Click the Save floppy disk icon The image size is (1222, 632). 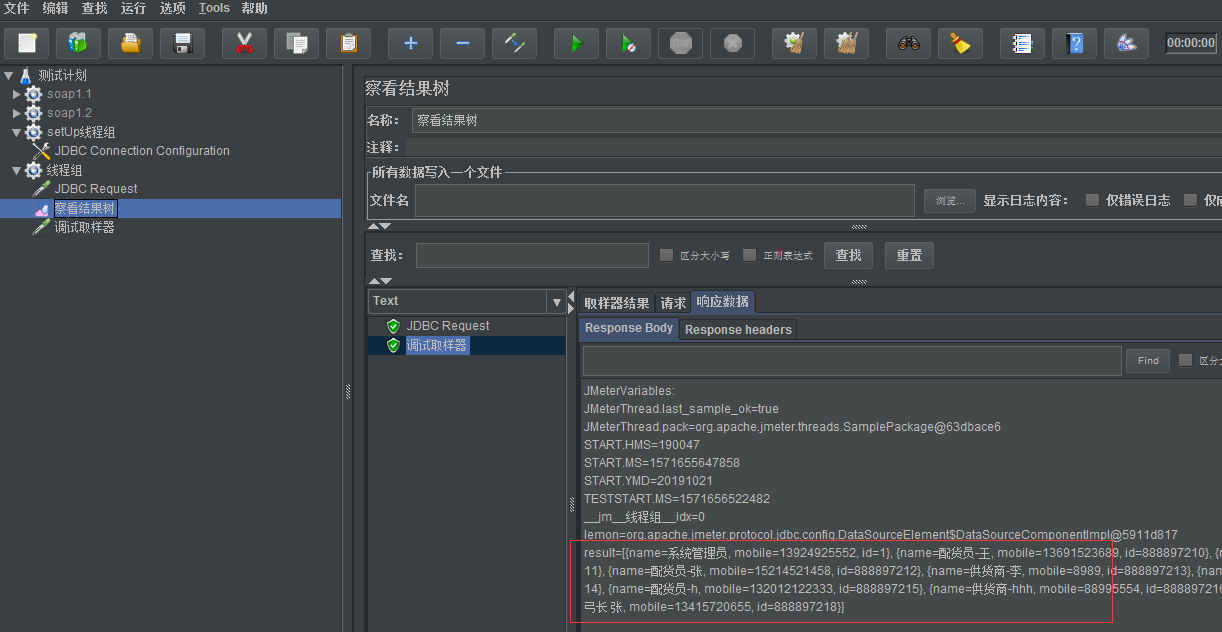182,43
